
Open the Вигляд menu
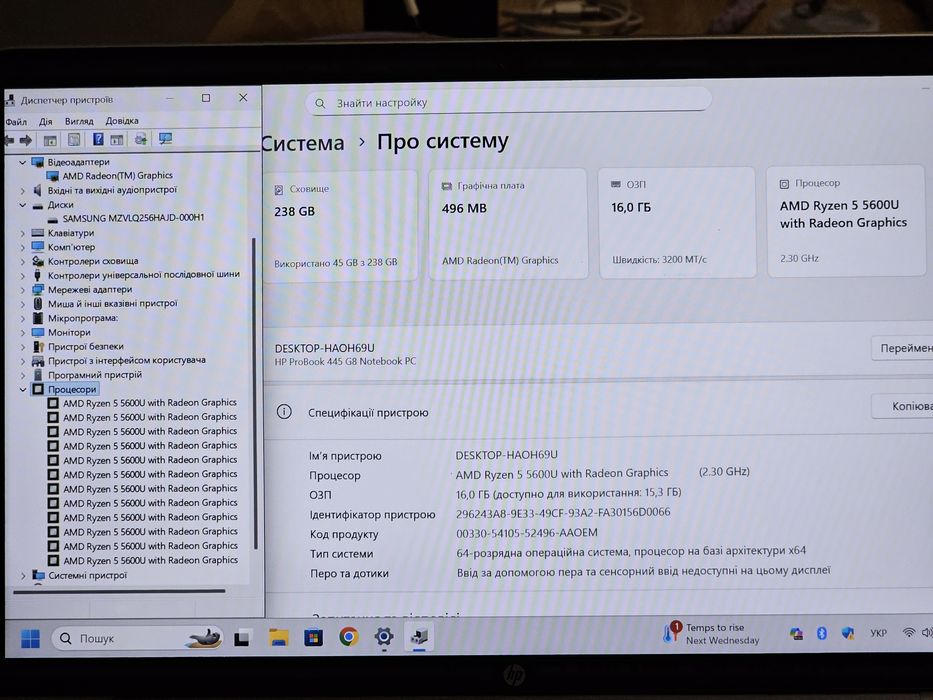click(79, 121)
